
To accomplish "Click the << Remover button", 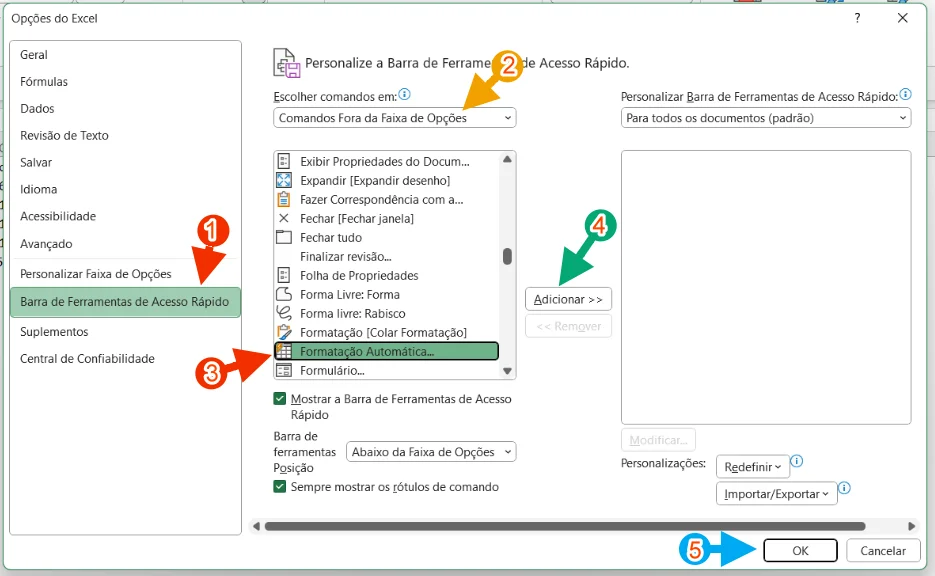I will coord(568,326).
